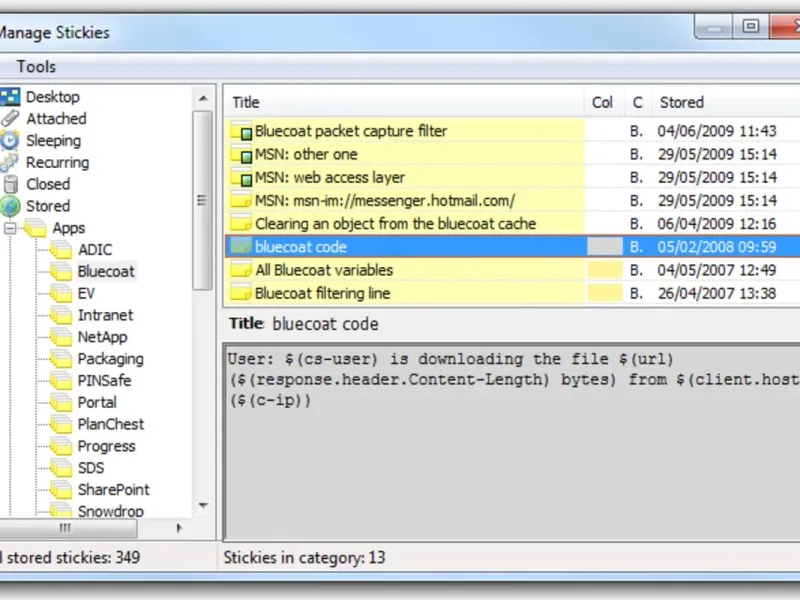Collapse the Apps folder tree node
The height and width of the screenshot is (600, 800).
10,228
